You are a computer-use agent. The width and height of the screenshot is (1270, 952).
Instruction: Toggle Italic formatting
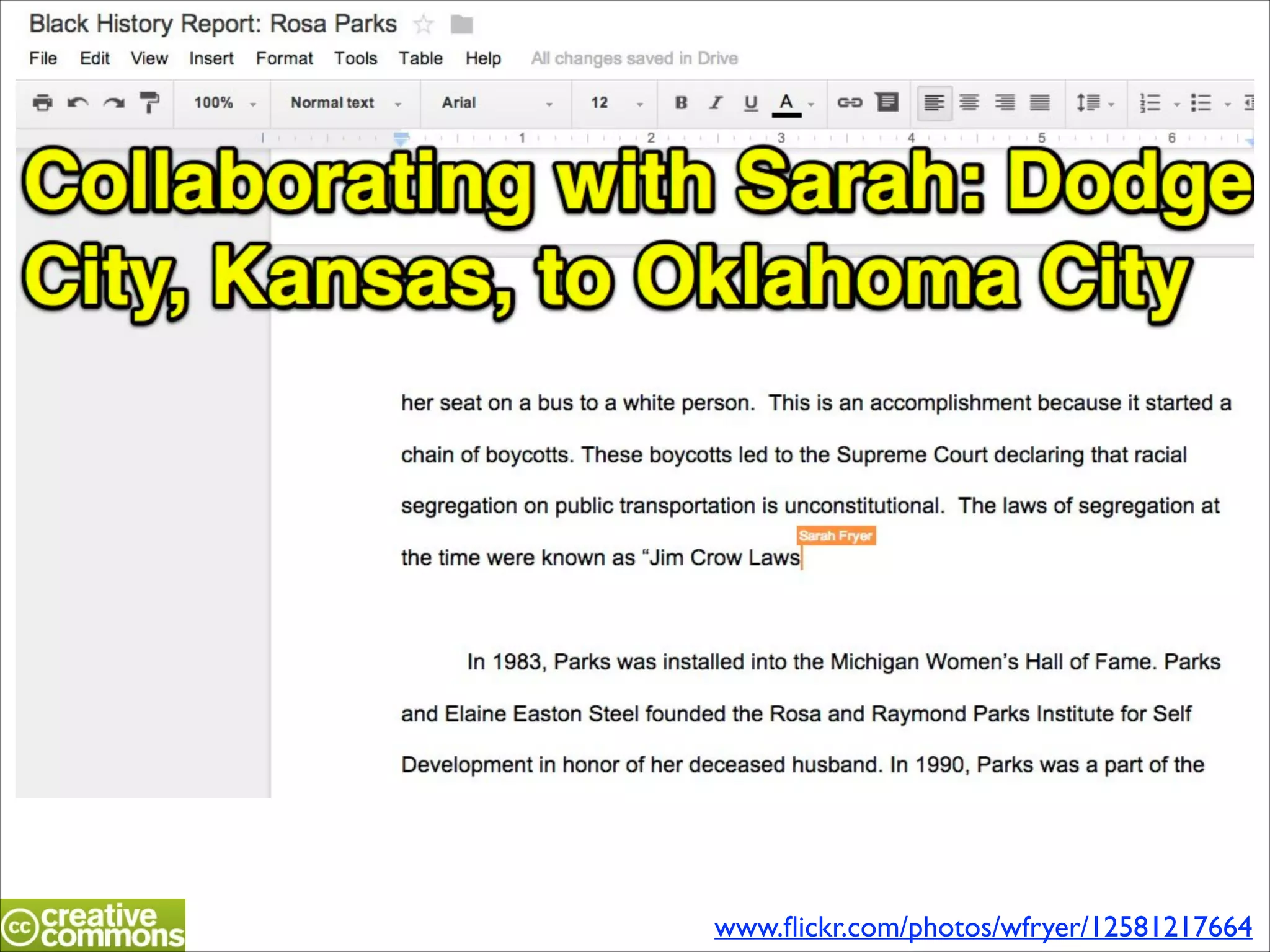[716, 102]
